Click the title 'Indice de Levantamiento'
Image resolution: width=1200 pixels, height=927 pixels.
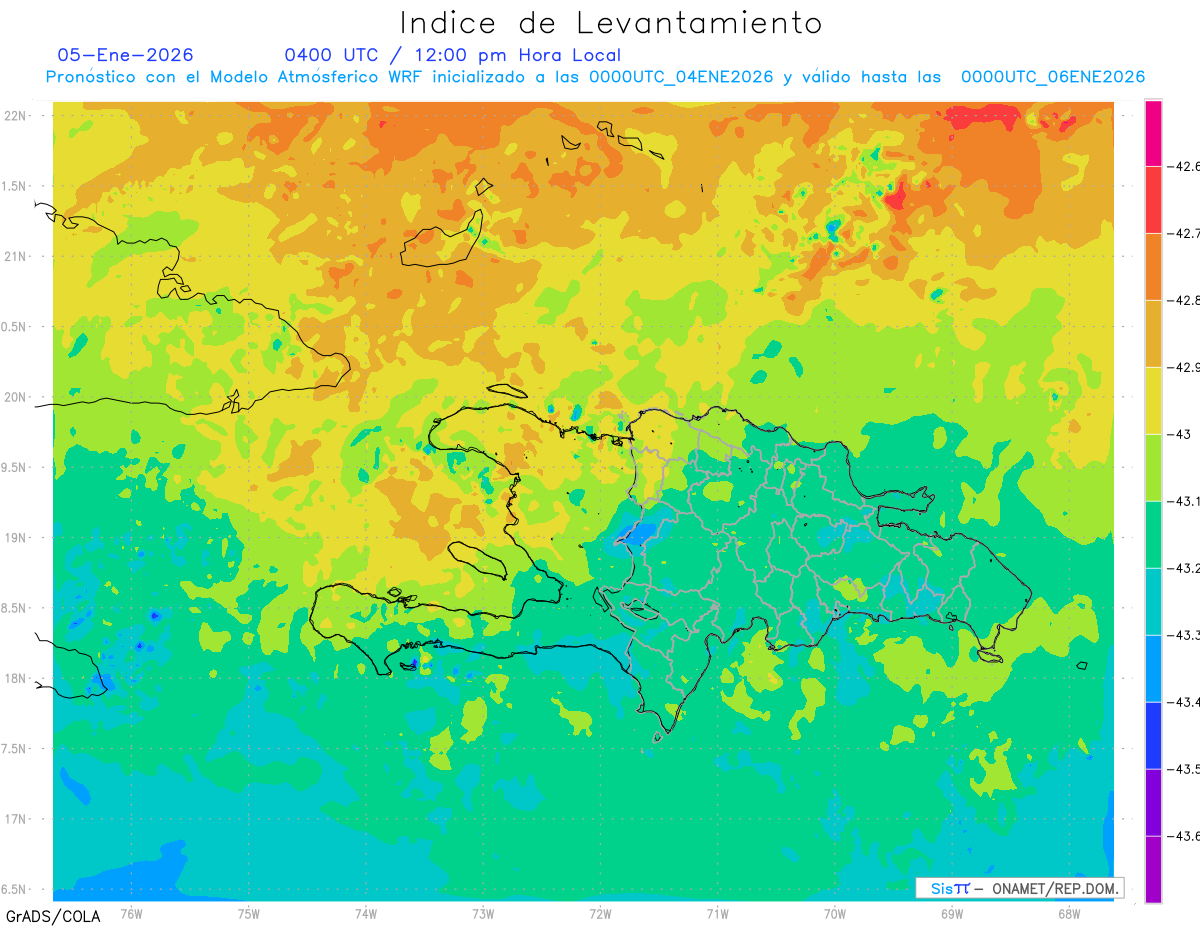(611, 23)
